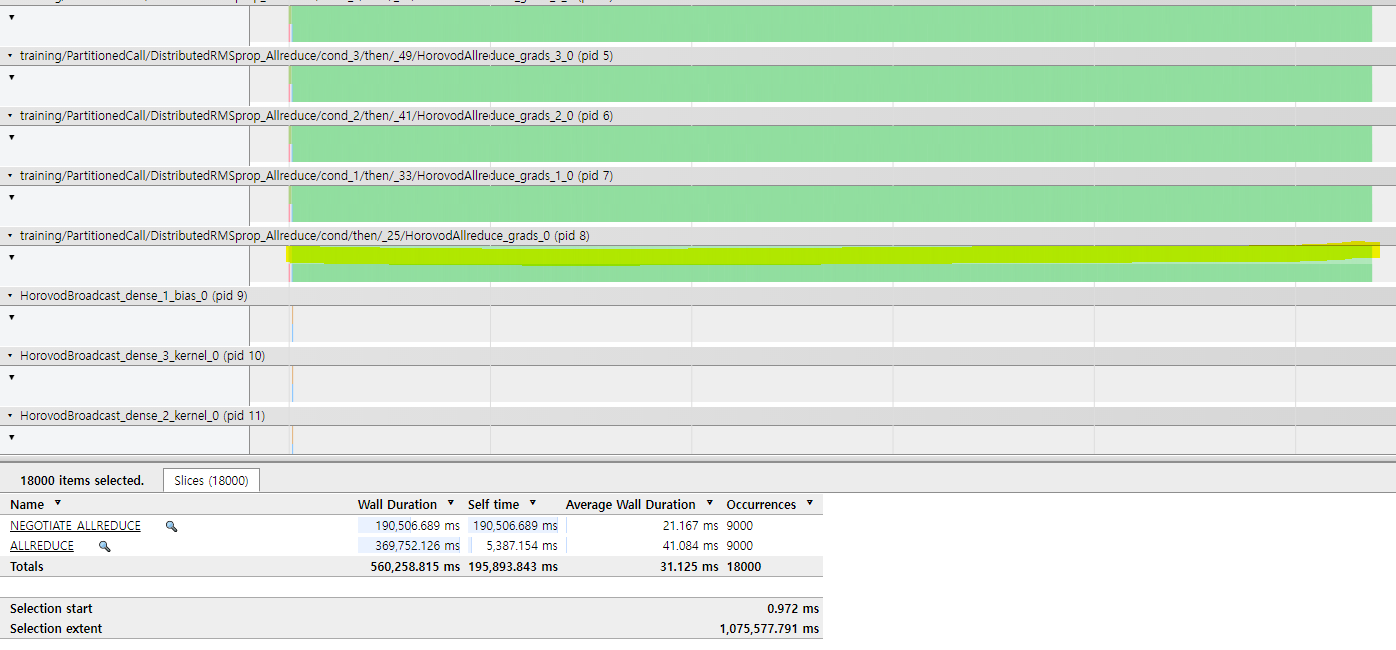Collapse the HorovodAllreduce_grads_2_0 (pid 6) process header

(x=10, y=116)
